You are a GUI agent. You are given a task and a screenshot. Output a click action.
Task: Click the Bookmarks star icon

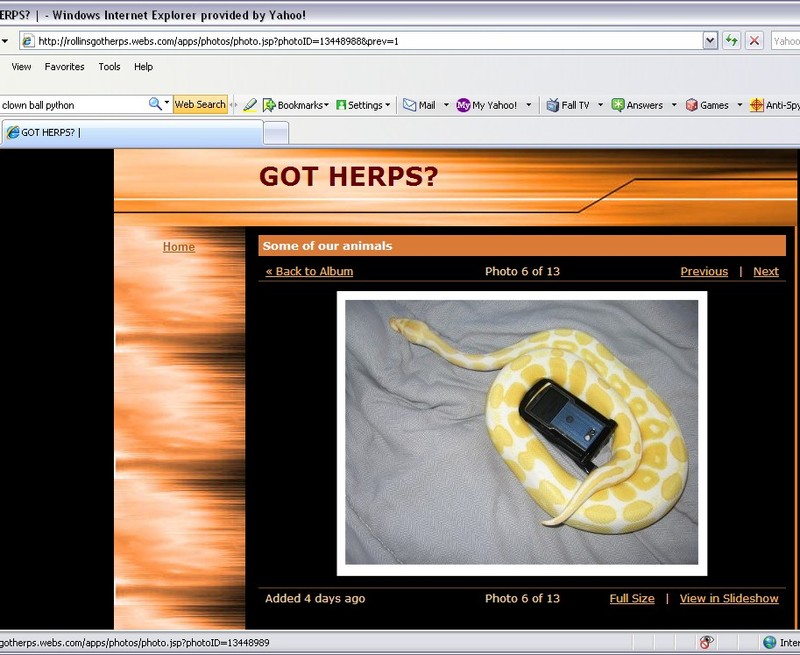pos(269,105)
